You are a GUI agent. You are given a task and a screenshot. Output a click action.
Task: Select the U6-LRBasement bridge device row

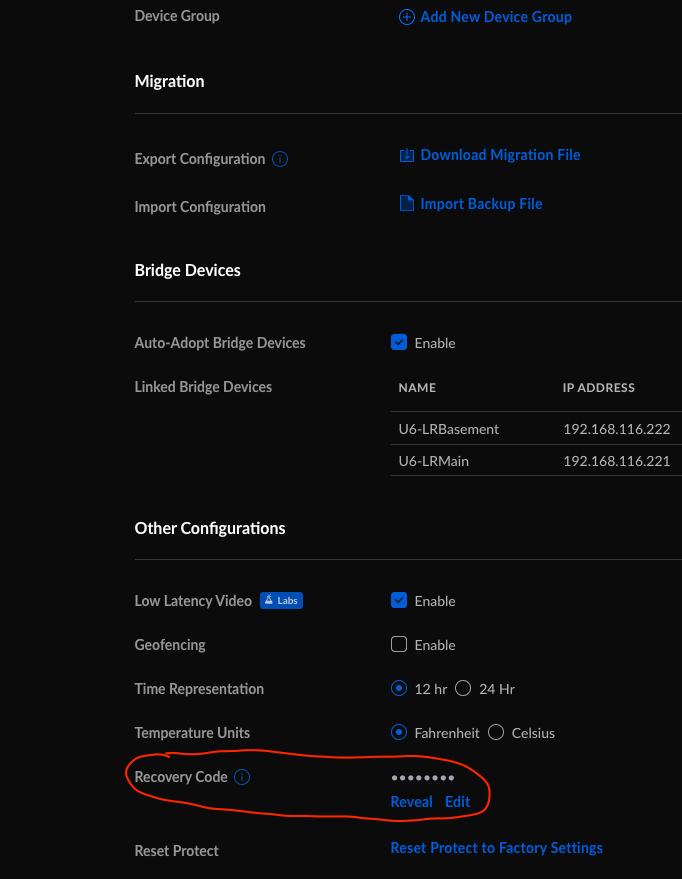pyautogui.click(x=448, y=430)
